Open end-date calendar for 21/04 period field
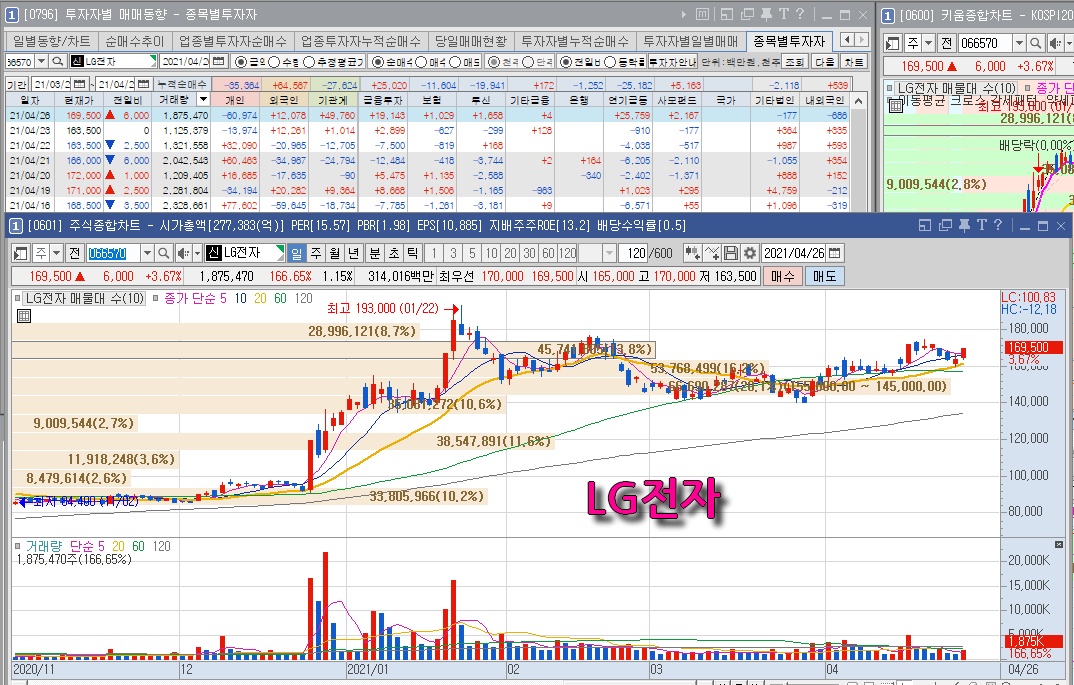The height and width of the screenshot is (685, 1074). [x=143, y=84]
